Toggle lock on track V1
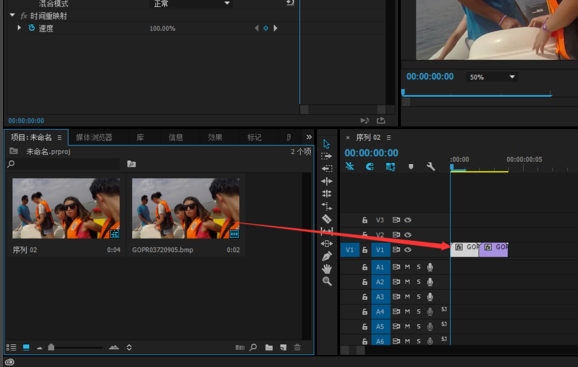The image size is (578, 367). pyautogui.click(x=365, y=250)
